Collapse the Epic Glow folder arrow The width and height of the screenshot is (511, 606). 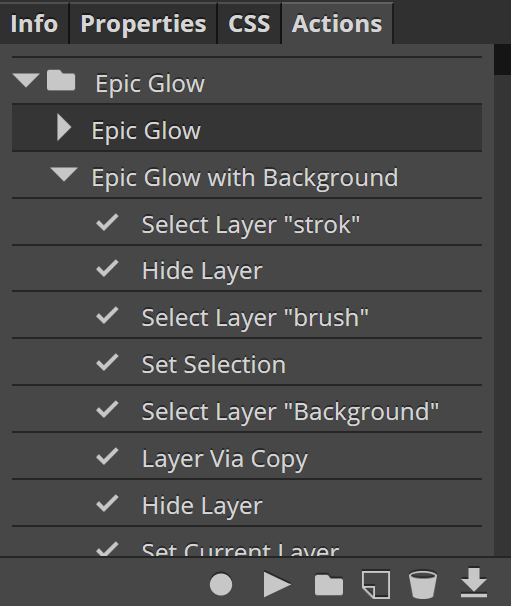point(26,80)
